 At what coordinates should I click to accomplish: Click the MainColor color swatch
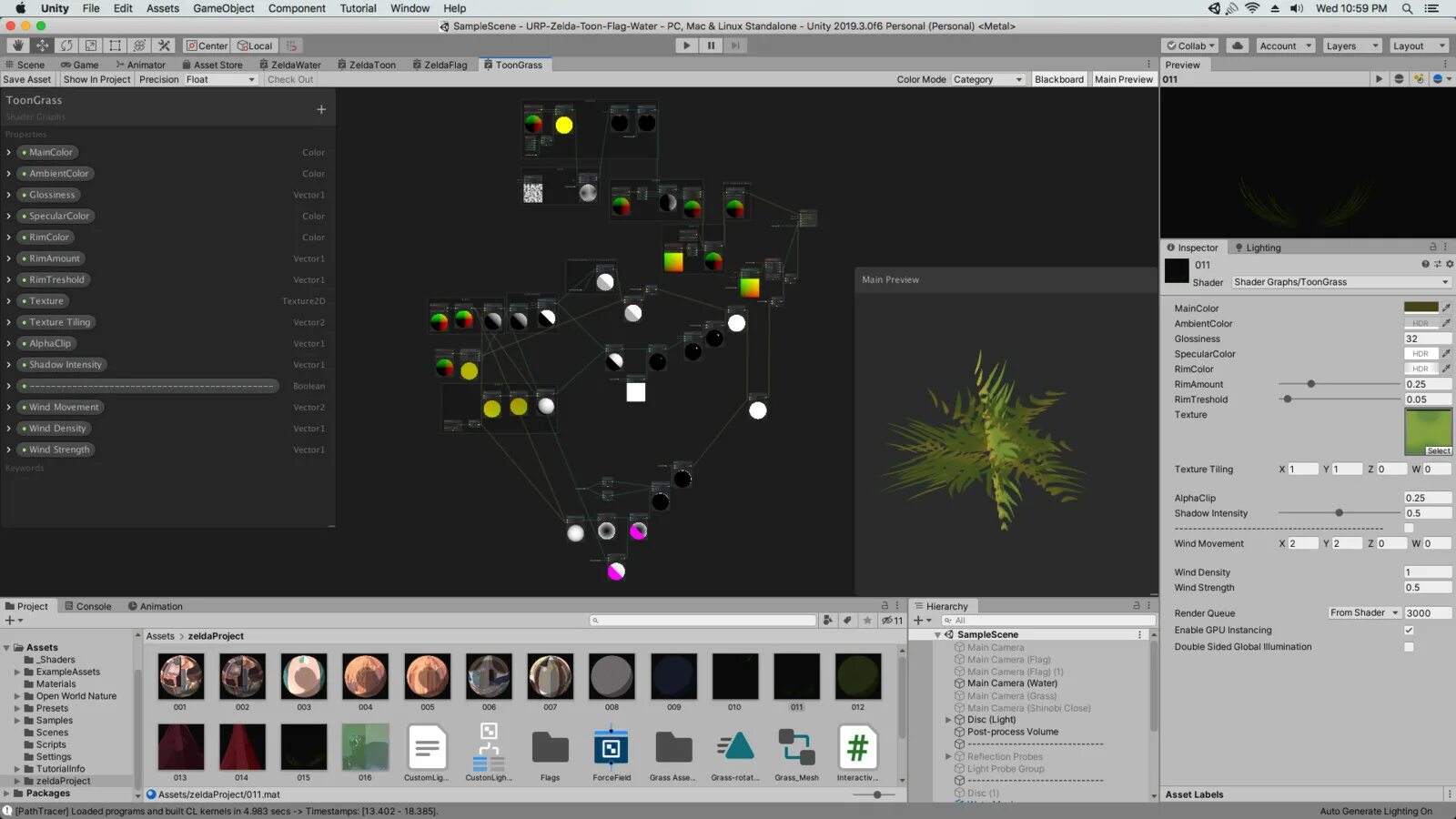click(x=1421, y=308)
